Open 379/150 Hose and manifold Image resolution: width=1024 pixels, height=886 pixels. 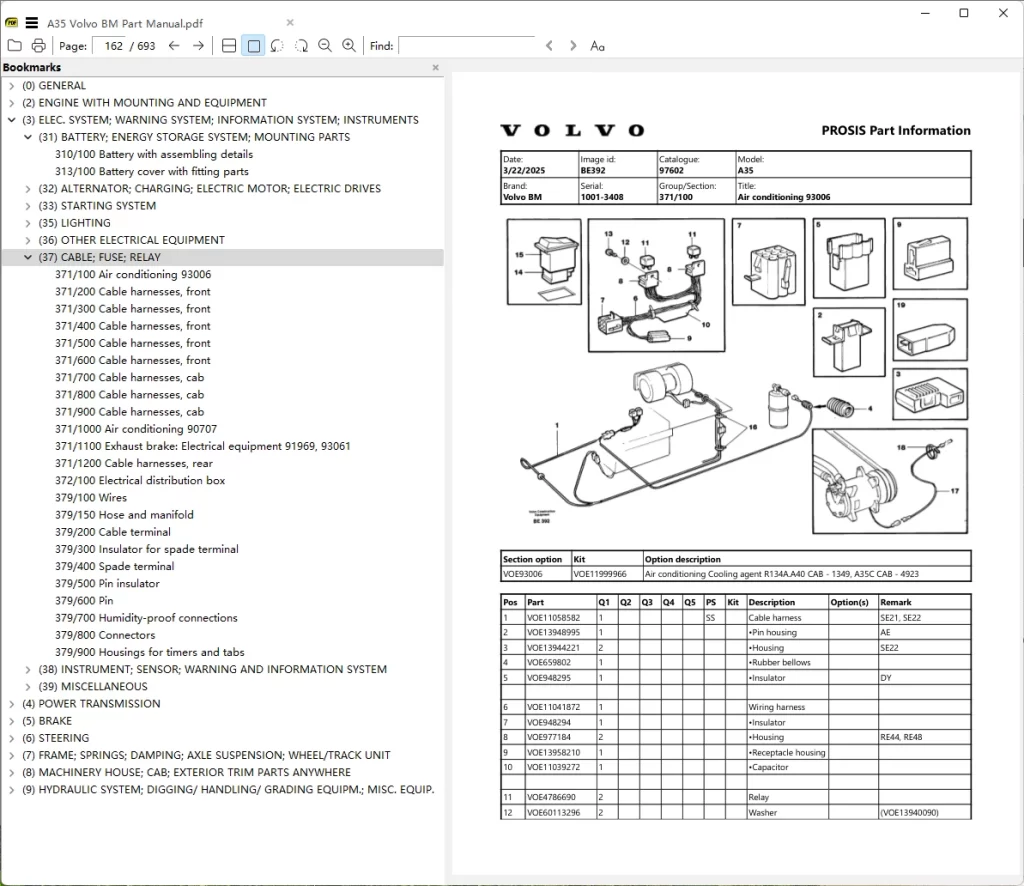[x=124, y=515]
